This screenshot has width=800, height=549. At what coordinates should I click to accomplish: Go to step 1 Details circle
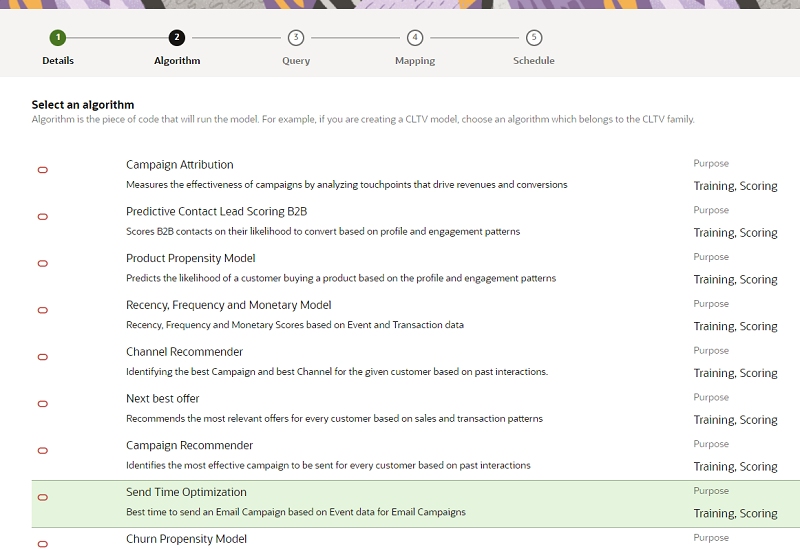pyautogui.click(x=58, y=38)
